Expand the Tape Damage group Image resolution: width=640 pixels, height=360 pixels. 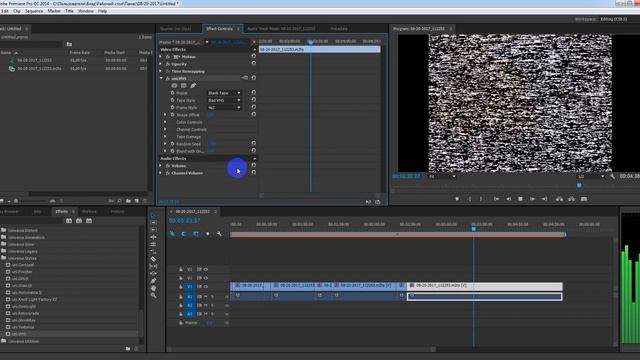pos(165,137)
